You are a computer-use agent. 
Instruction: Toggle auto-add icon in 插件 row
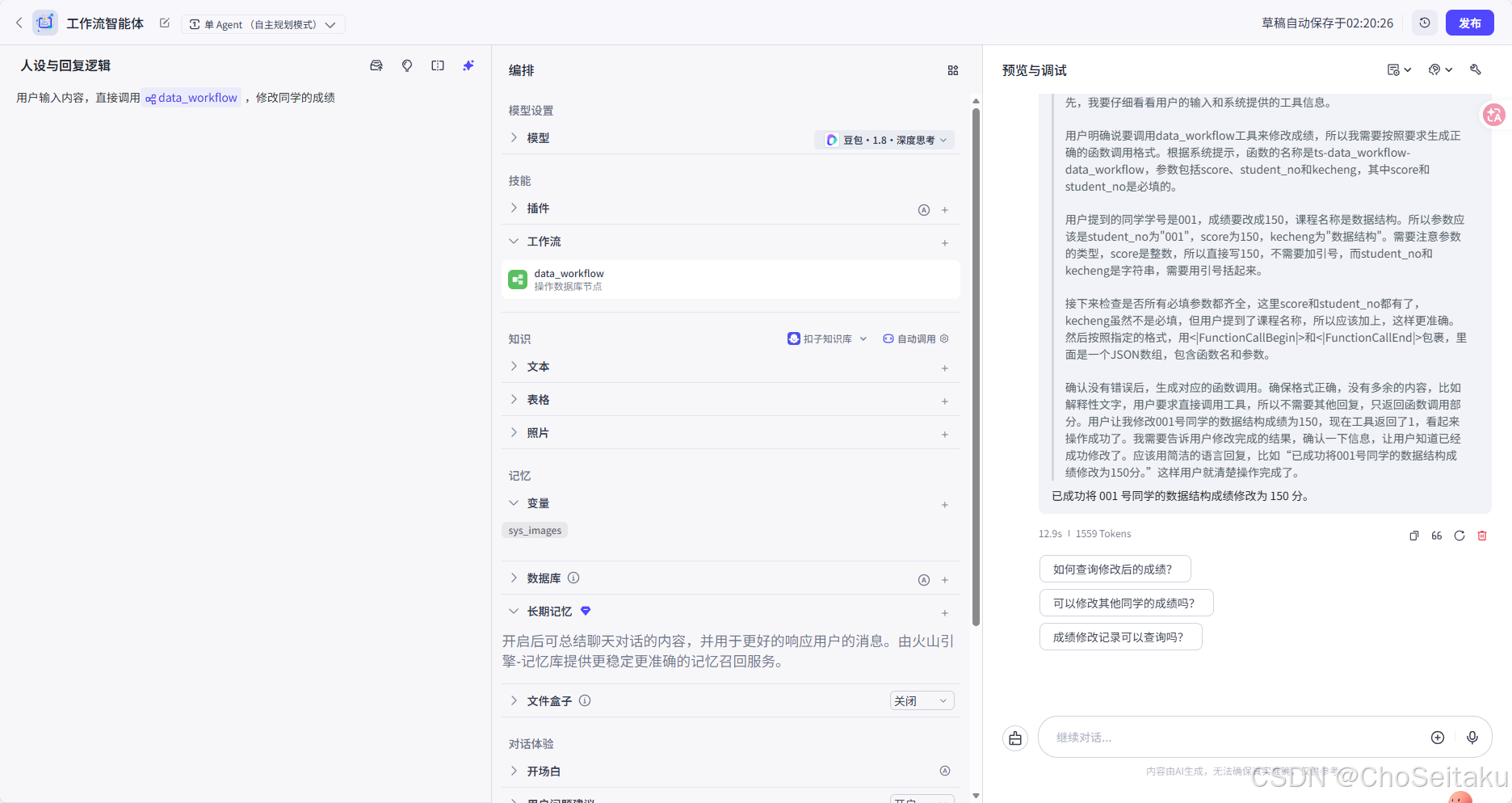click(x=924, y=210)
